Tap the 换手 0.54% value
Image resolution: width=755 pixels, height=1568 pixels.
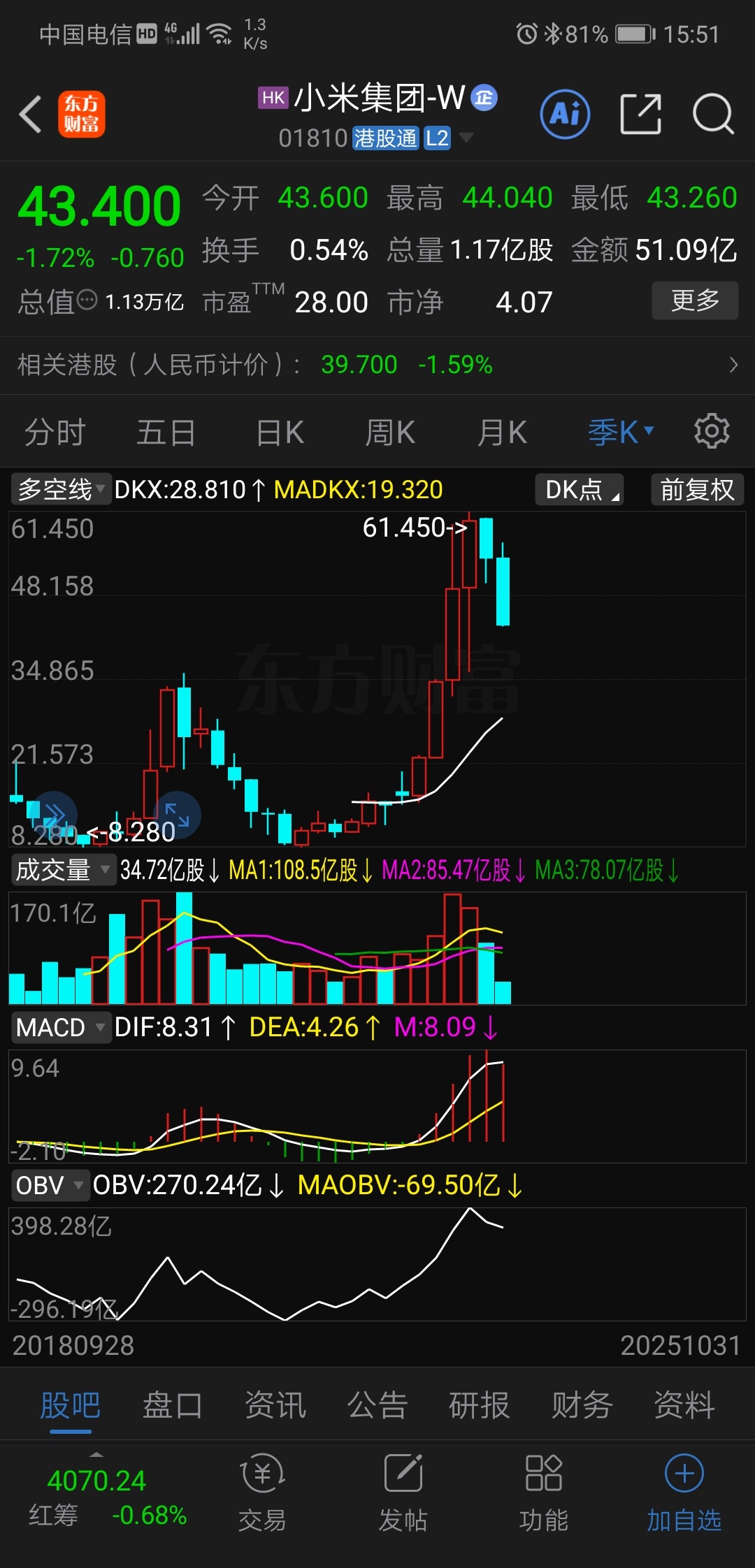tap(329, 249)
